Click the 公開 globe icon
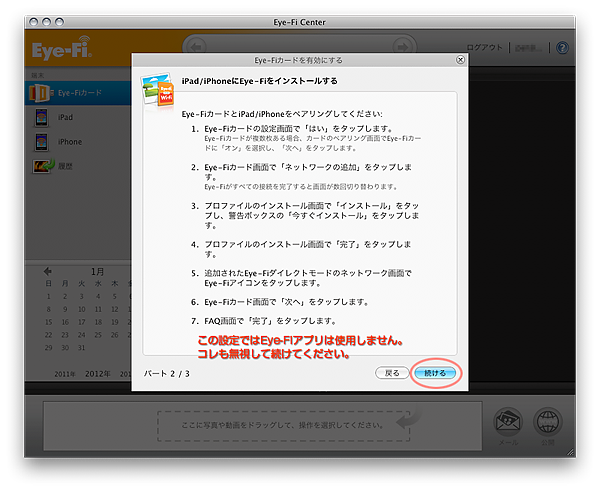Screen dimensions: 600x491 tap(548, 422)
